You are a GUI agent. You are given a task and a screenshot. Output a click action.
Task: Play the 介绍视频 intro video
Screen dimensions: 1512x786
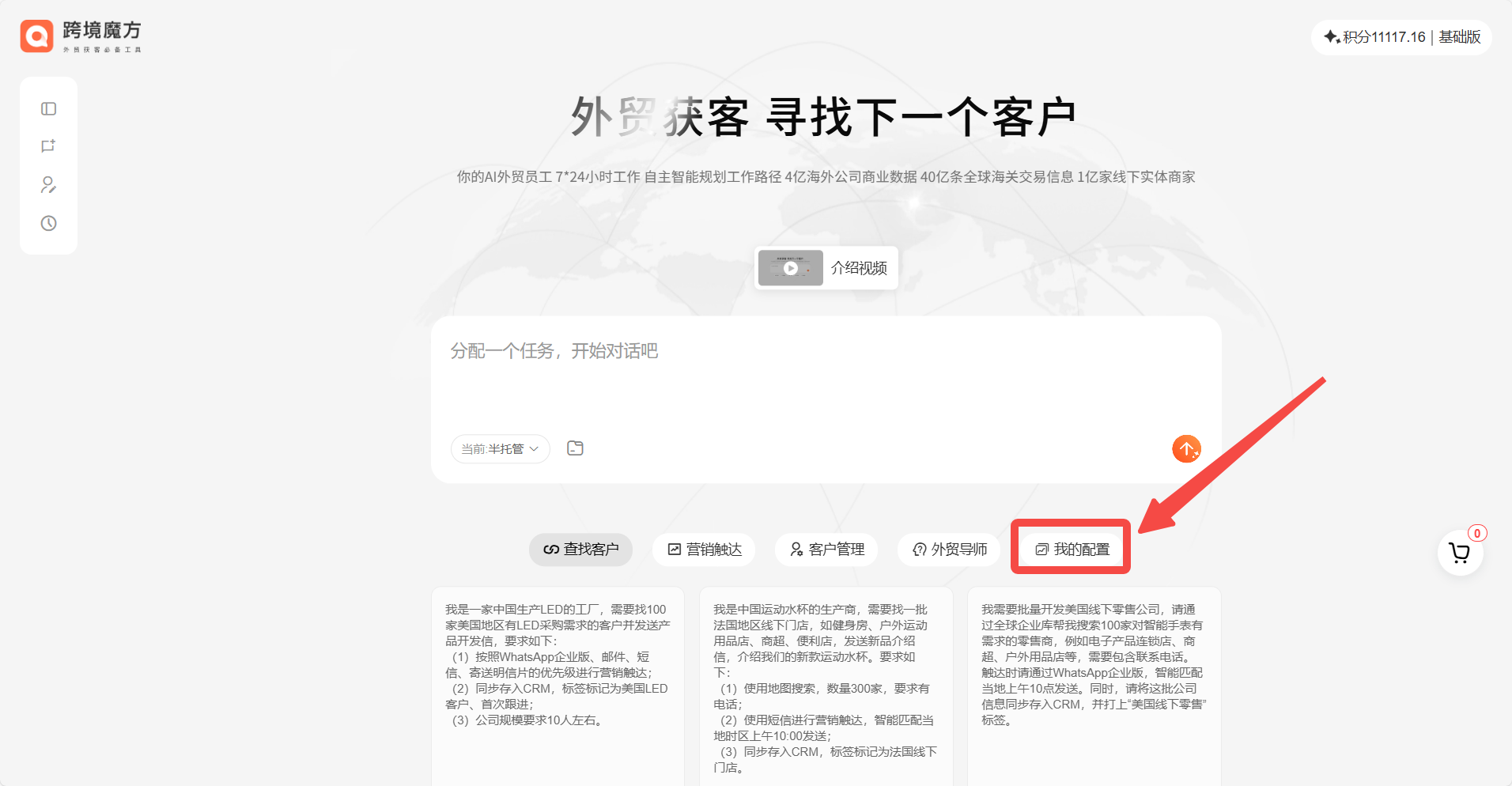[826, 268]
